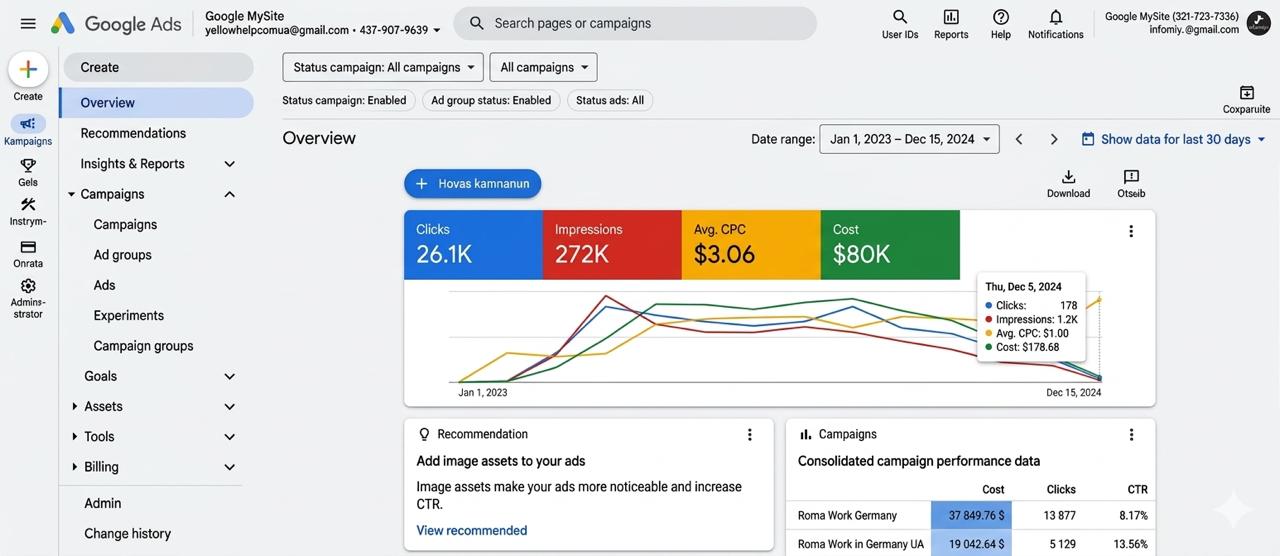The width and height of the screenshot is (1280, 556).
Task: Click the Otseib feedback icon
Action: coord(1131,176)
